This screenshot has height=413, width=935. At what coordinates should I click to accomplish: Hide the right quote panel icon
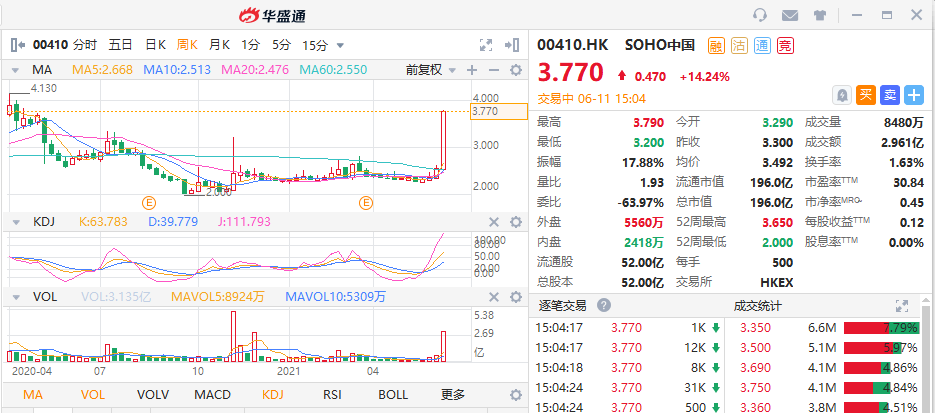(x=512, y=45)
